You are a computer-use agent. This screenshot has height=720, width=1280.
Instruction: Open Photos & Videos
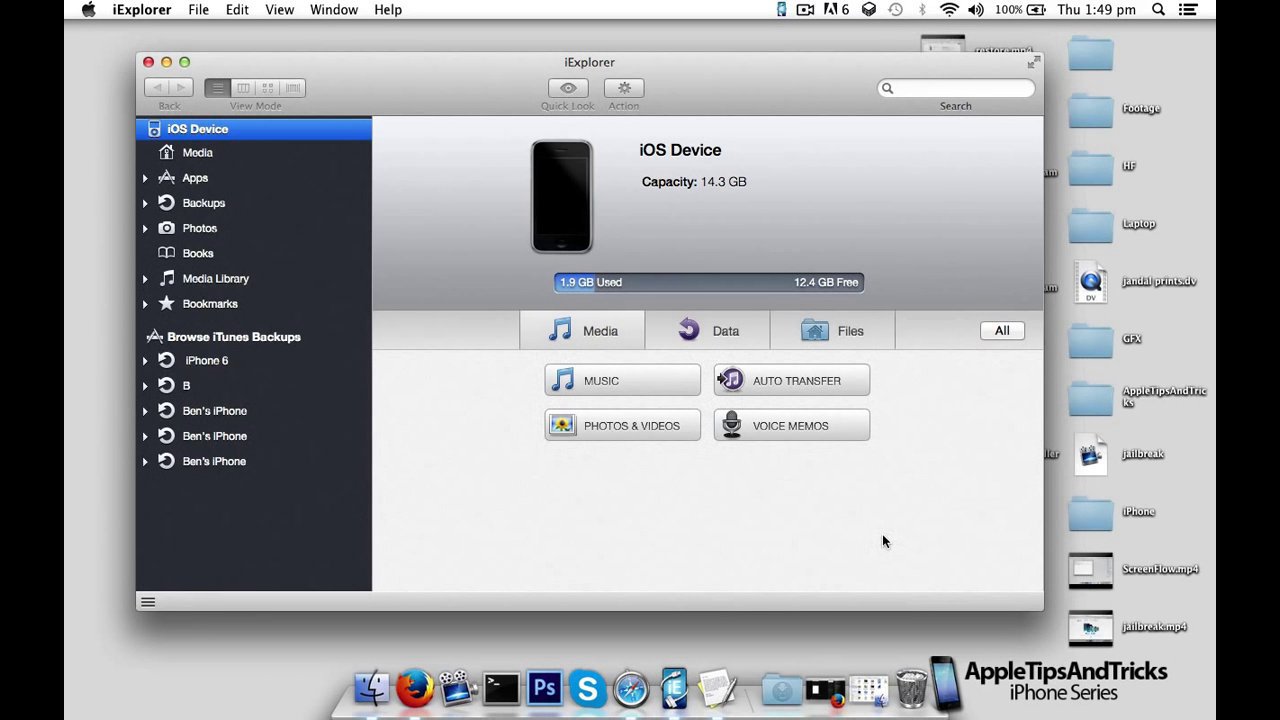click(x=622, y=426)
